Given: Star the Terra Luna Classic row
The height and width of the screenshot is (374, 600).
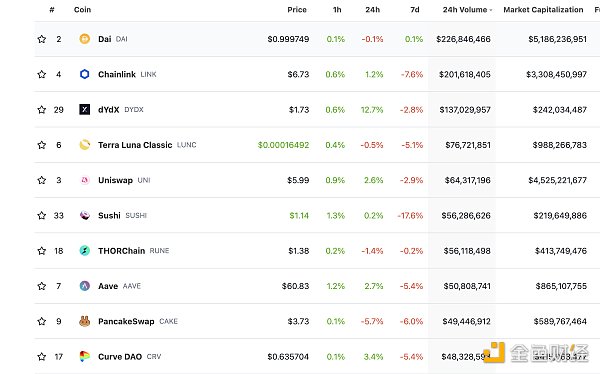Looking at the screenshot, I should pos(42,145).
